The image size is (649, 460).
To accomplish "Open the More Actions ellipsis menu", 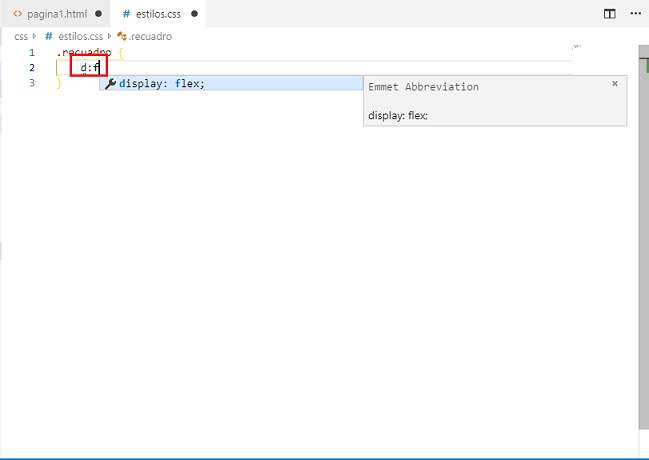I will pos(635,14).
